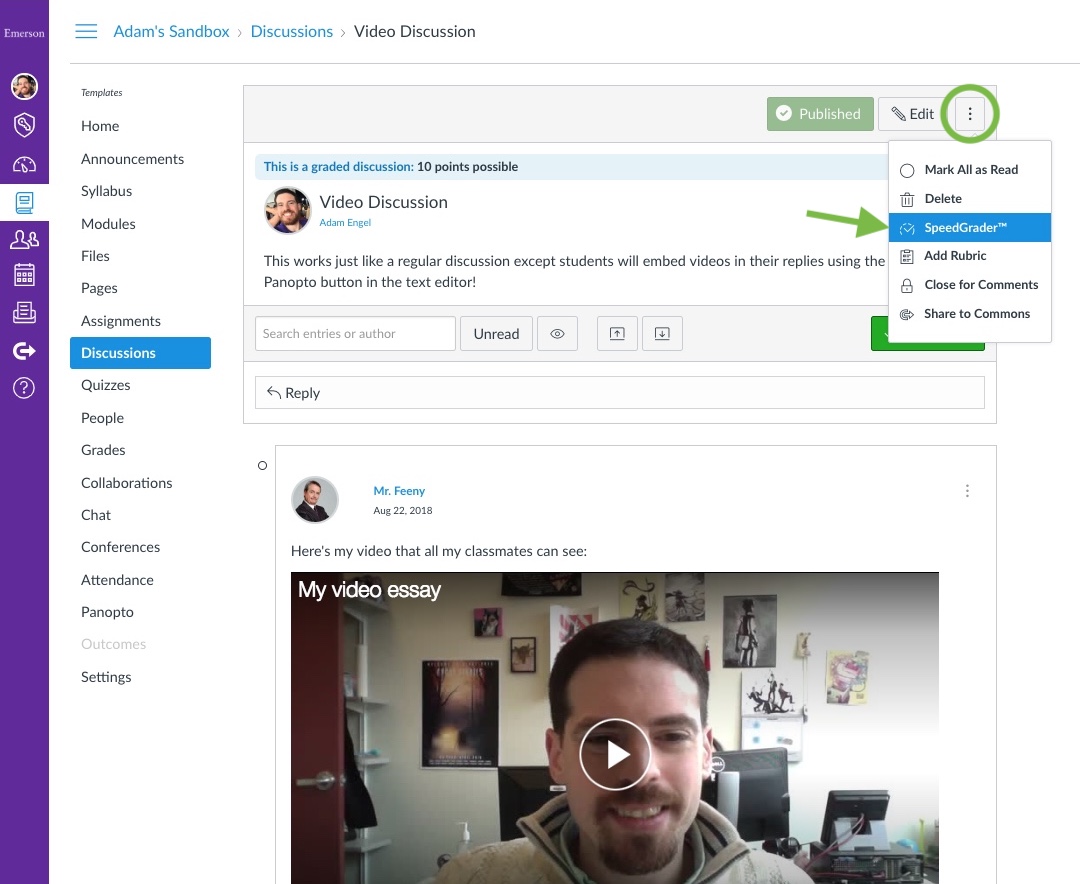Click the 10 points possible notice
The height and width of the screenshot is (884, 1080).
(x=467, y=167)
